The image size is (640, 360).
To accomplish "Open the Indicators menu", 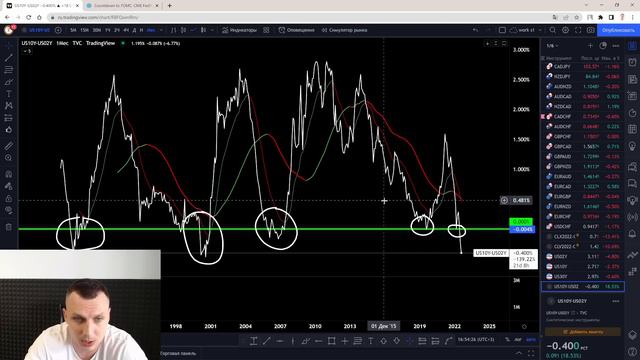I will (240, 30).
